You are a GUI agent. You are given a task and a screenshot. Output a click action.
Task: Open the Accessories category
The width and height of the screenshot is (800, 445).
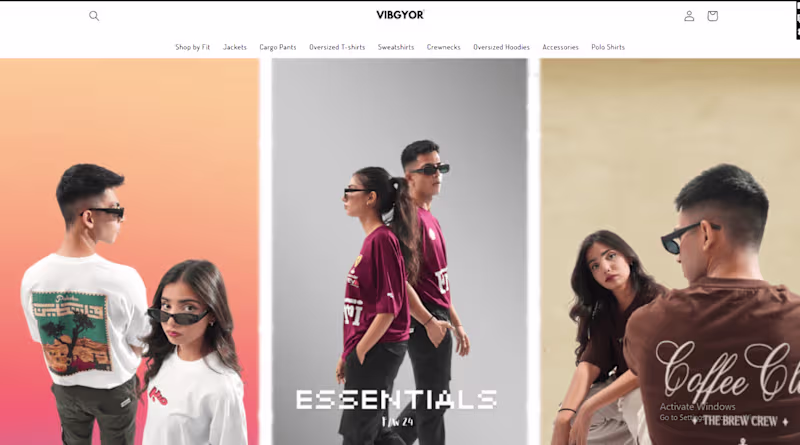click(x=560, y=47)
